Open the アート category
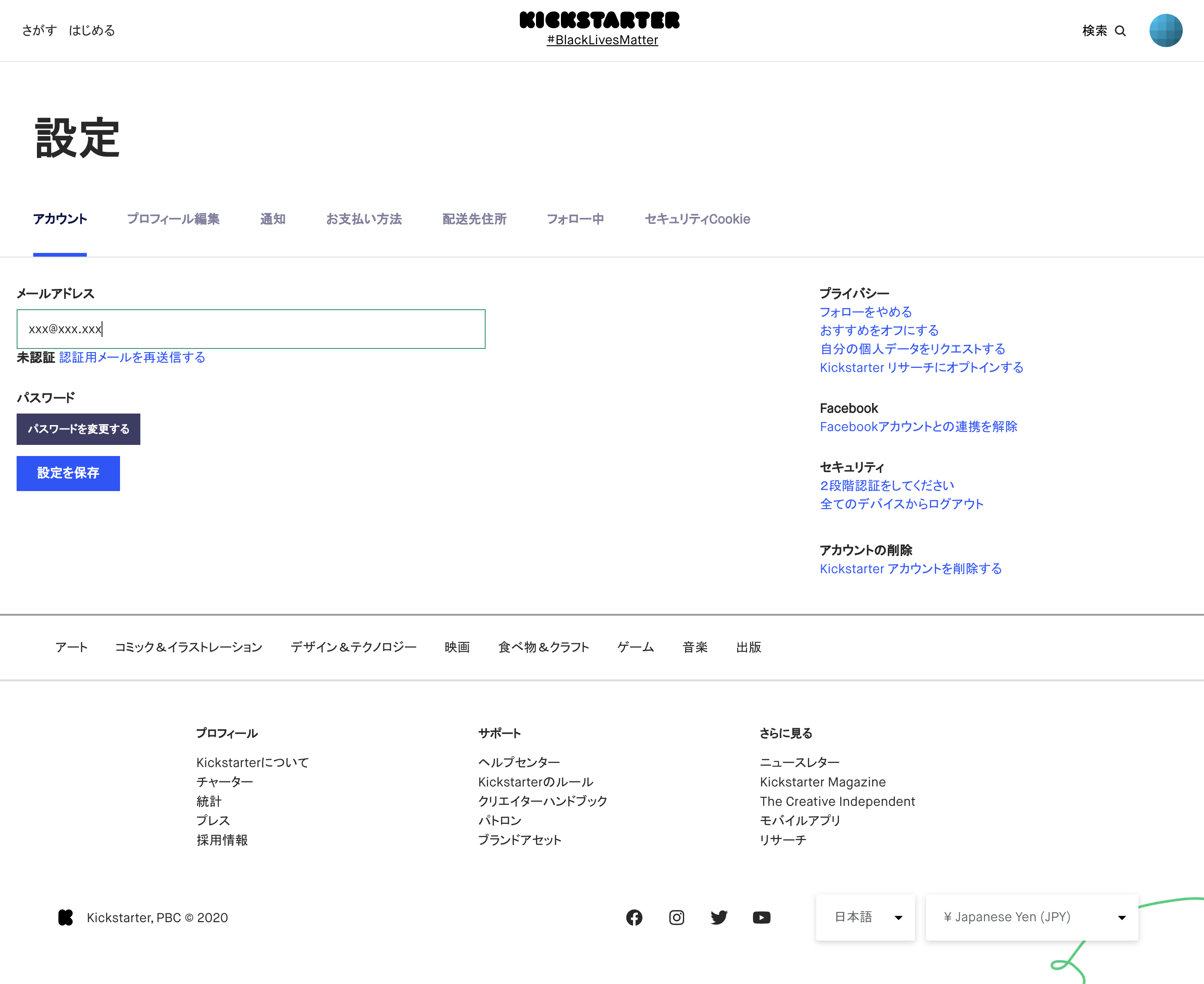1204x984 pixels. 72,648
